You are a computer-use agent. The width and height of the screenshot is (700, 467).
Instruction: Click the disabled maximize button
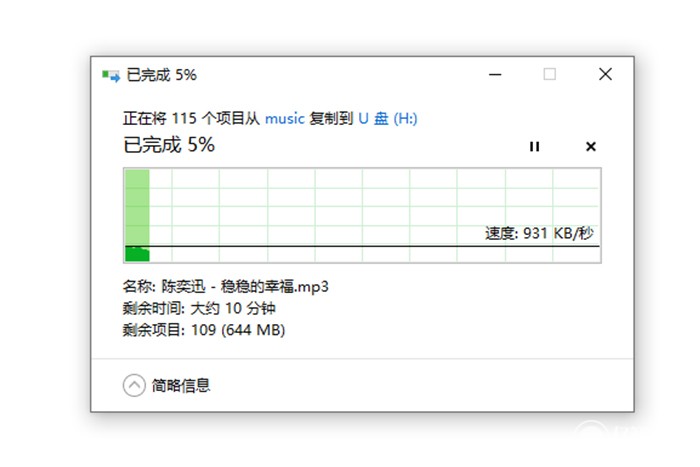550,75
